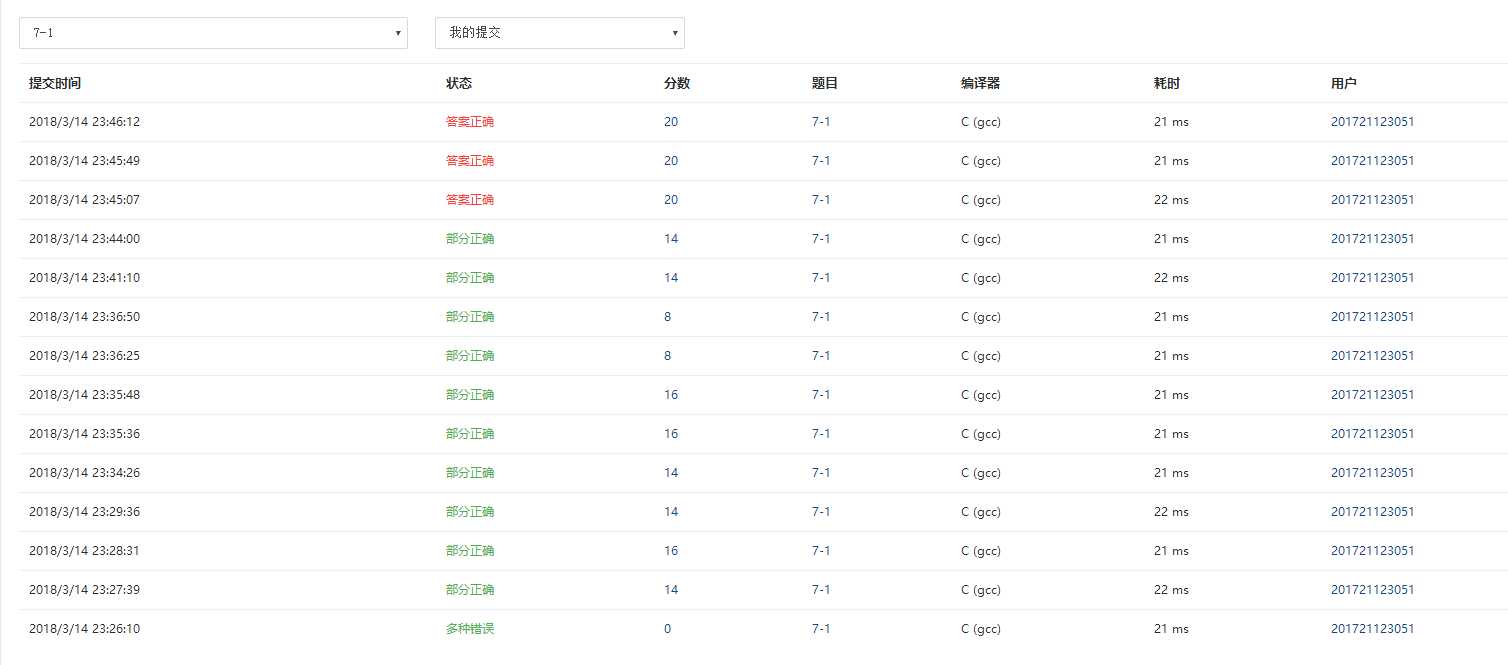Click user 201721123051 in the 23:34:26 row
Screen dimensions: 1508x665
(x=1372, y=473)
